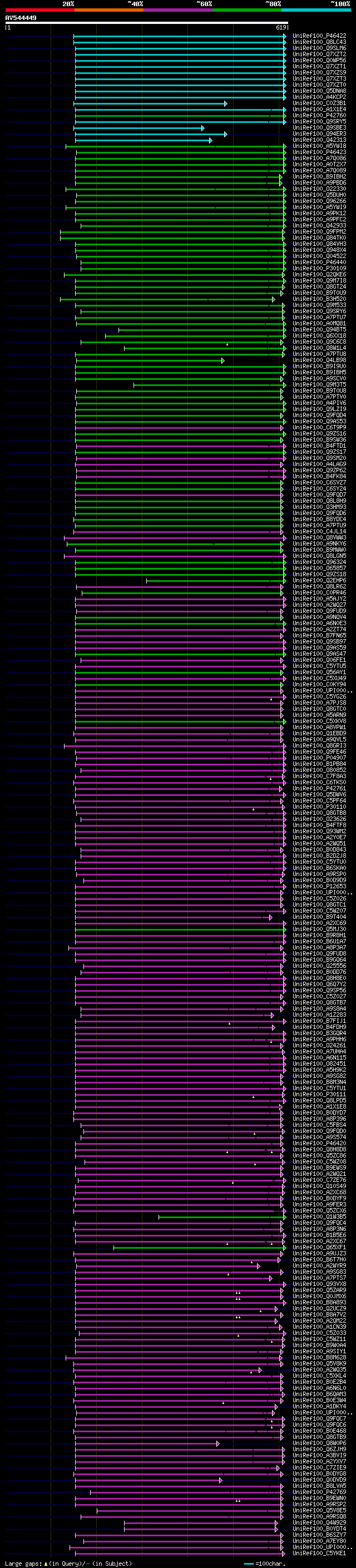Open hit UniRef100_Q42933 label
356x1568 pixels.
click(319, 226)
